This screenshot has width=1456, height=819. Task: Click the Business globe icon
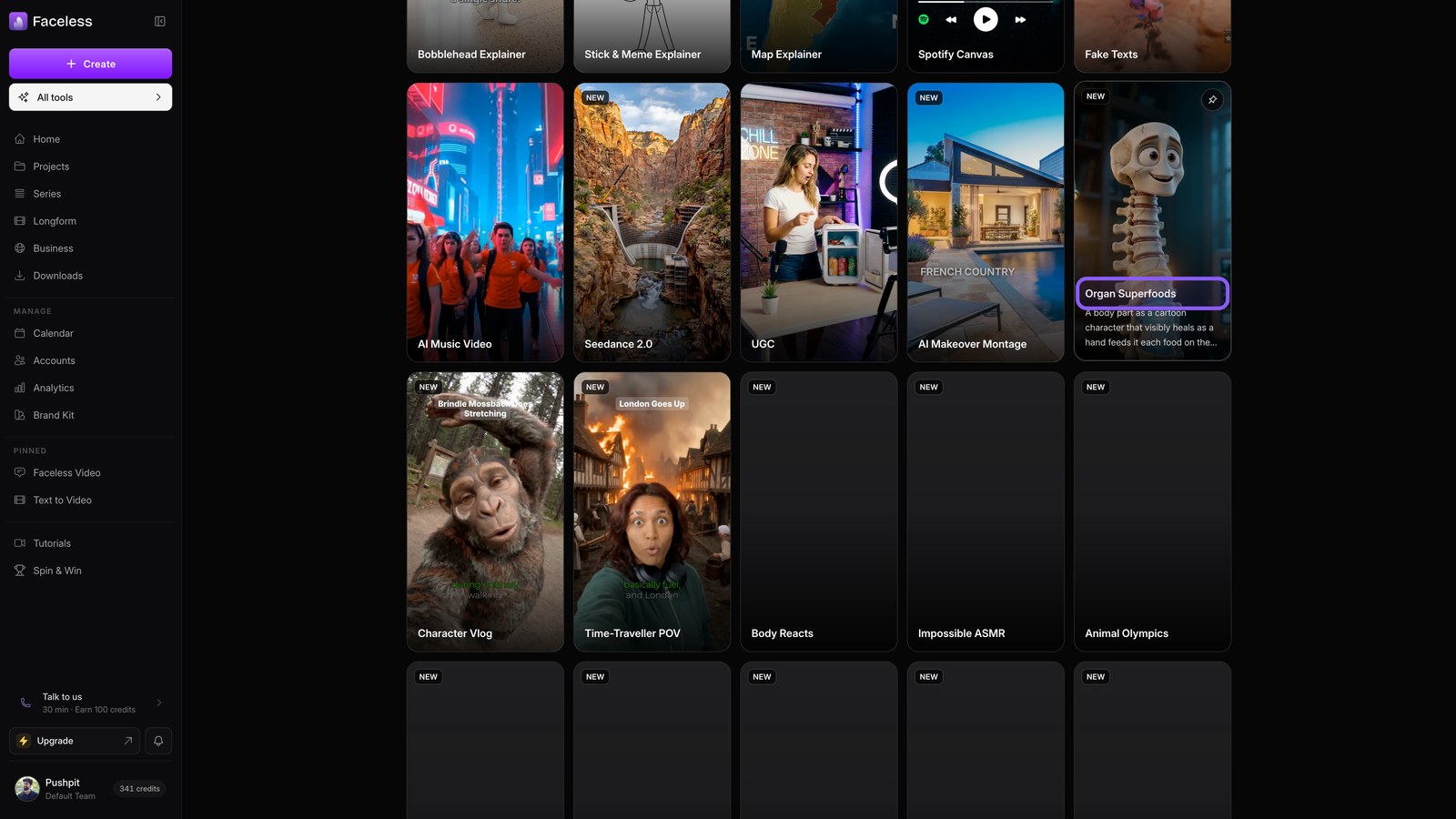click(20, 248)
